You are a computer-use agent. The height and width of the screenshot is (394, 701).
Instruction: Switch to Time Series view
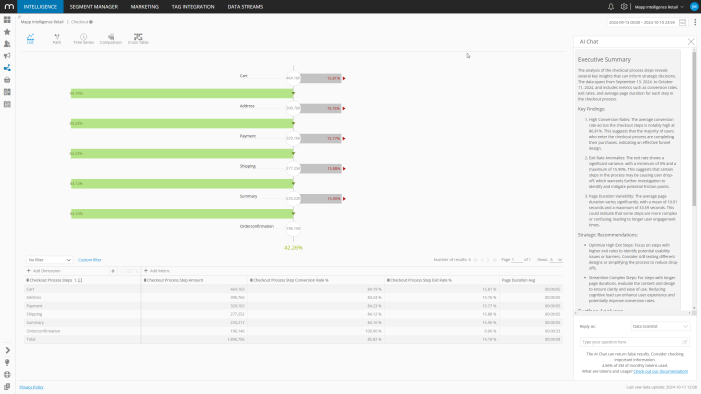coord(84,39)
